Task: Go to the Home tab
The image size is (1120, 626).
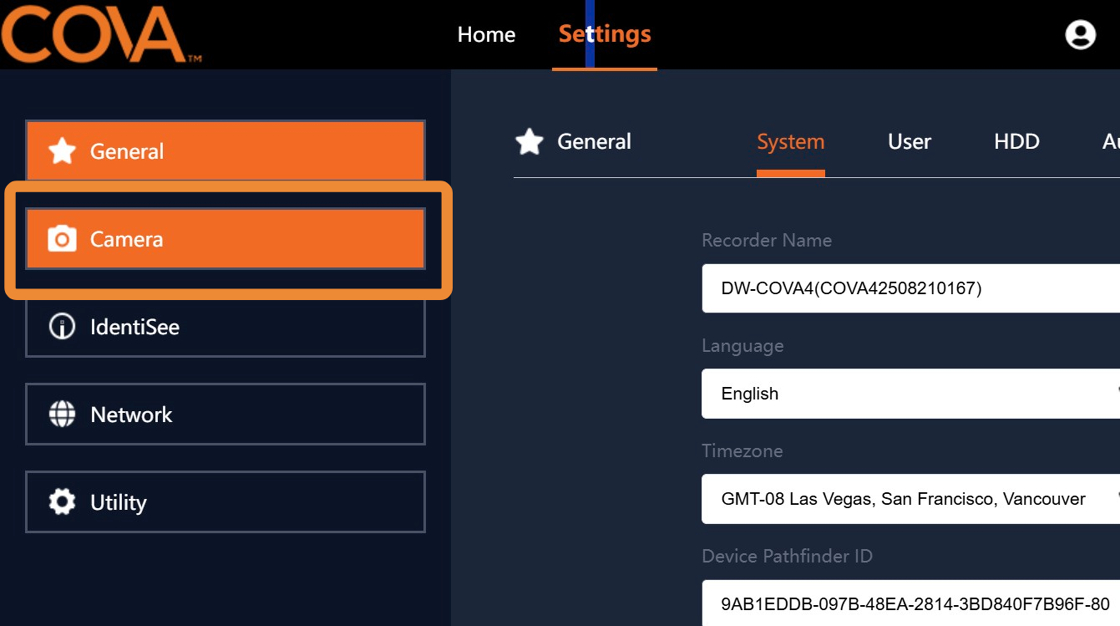Action: click(x=486, y=34)
